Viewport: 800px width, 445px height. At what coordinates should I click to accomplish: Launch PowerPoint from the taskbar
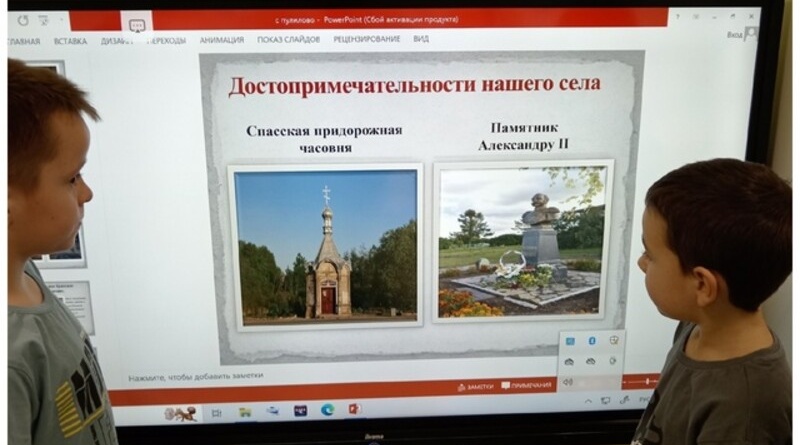click(355, 410)
